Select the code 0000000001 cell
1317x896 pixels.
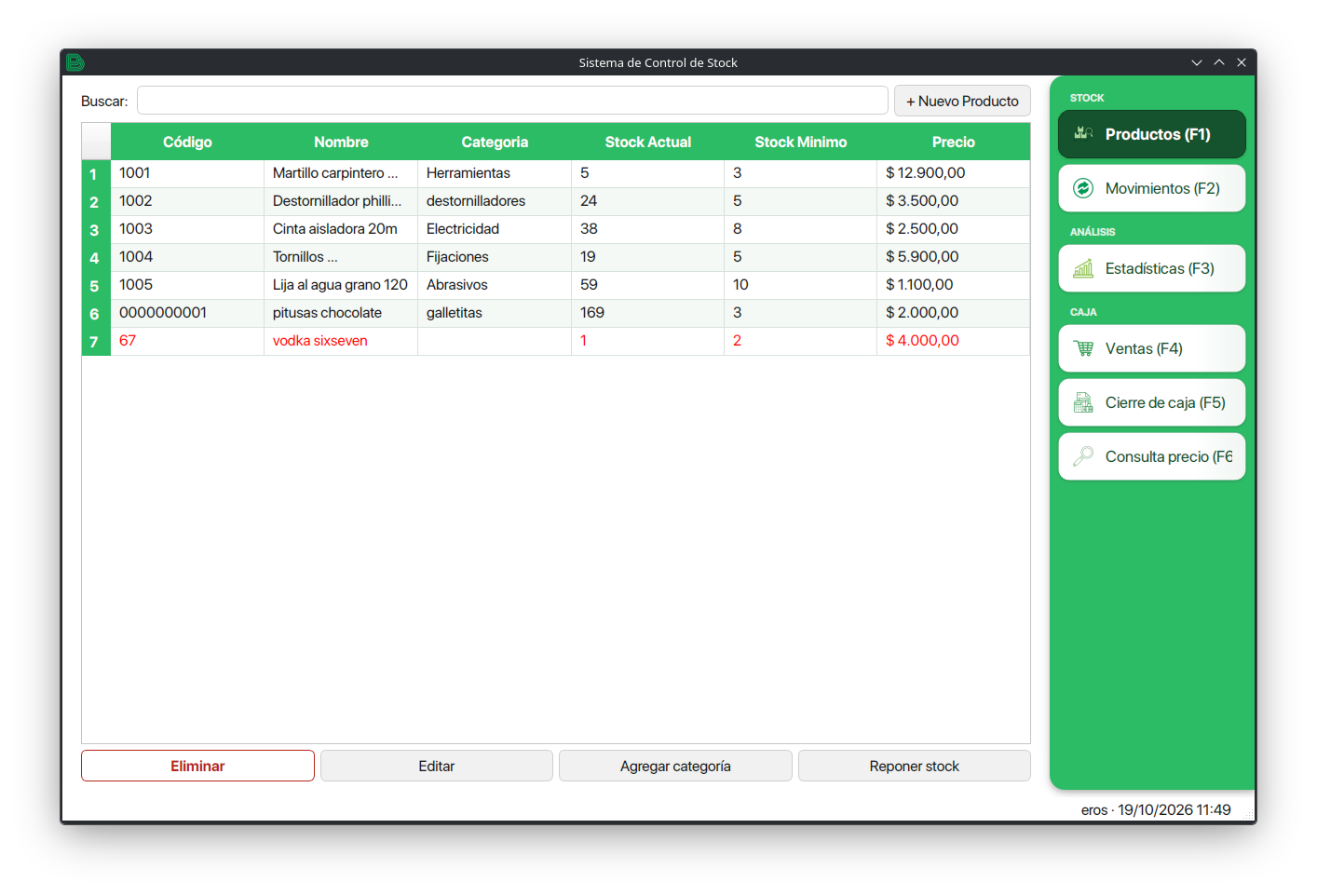(187, 313)
